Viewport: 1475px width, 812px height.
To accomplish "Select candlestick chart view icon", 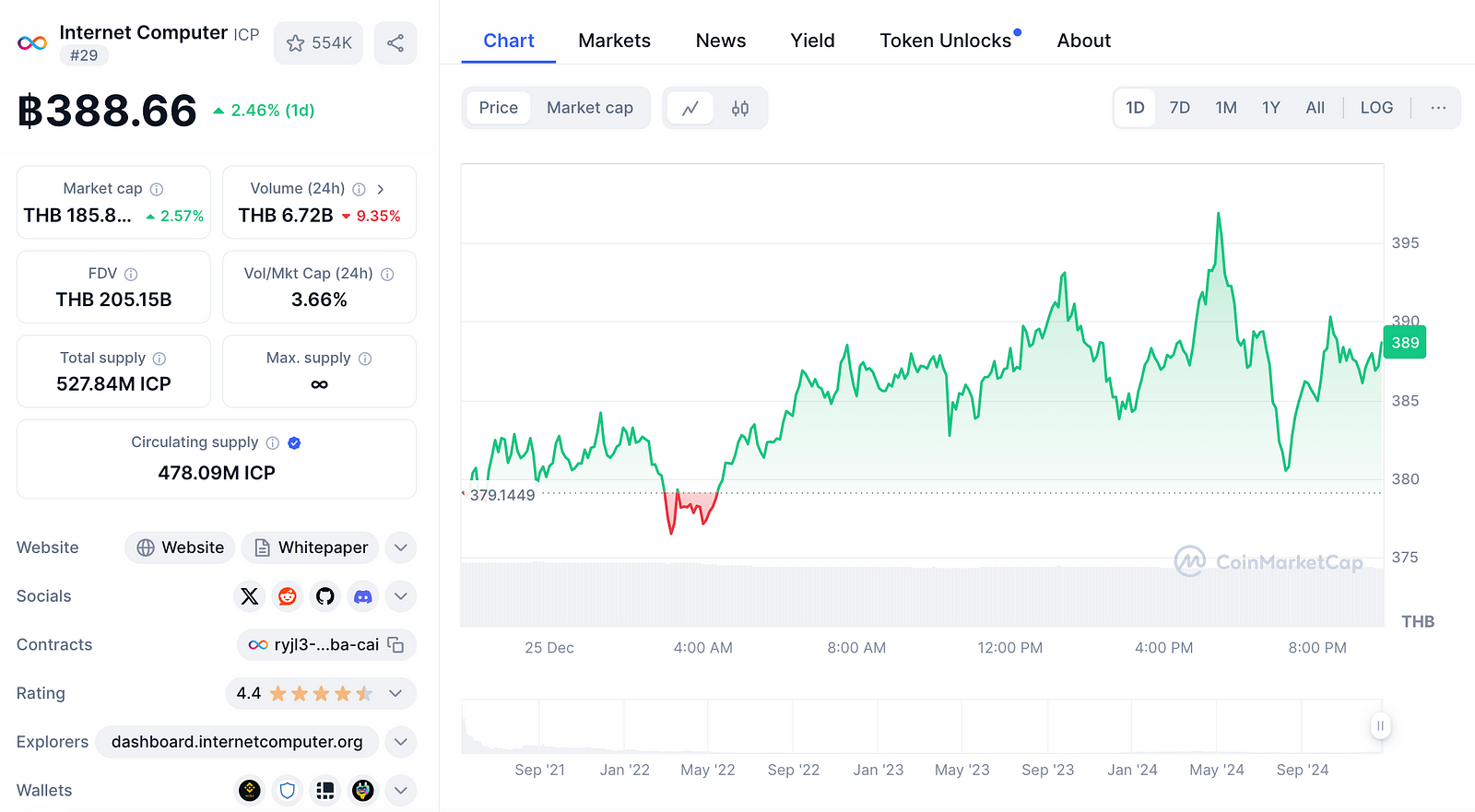I will [x=740, y=109].
